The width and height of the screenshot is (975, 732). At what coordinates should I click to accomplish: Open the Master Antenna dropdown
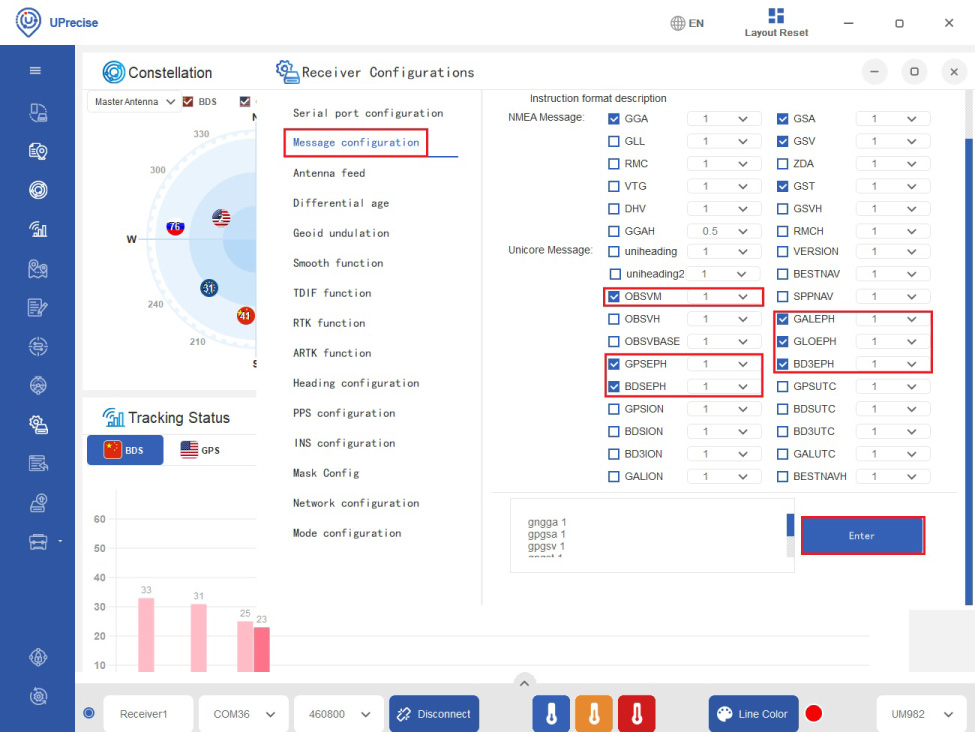(x=134, y=102)
